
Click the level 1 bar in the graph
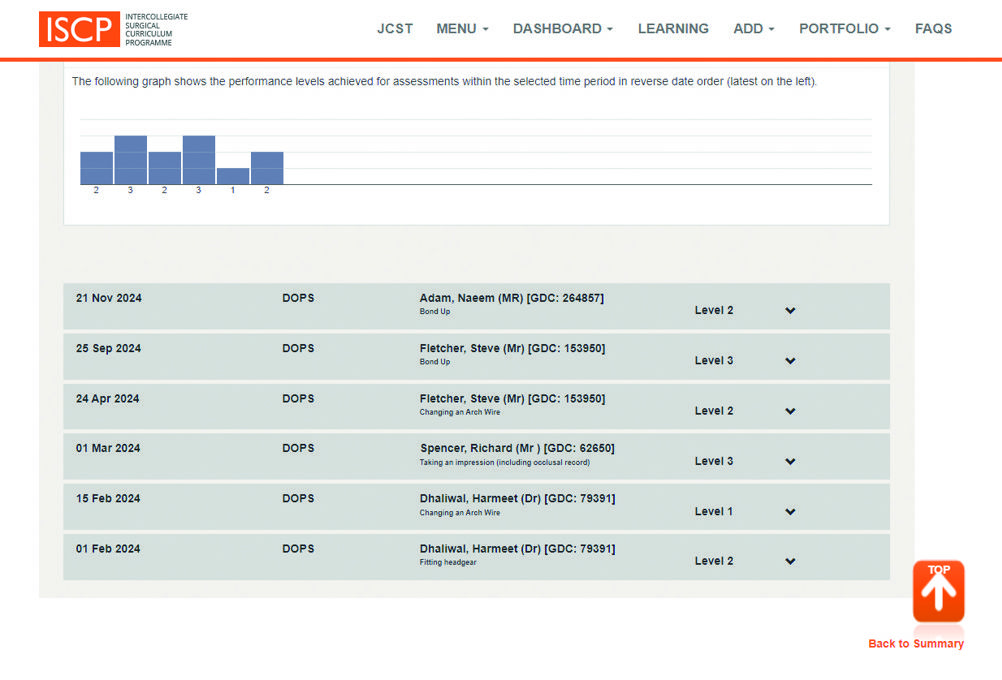(x=233, y=176)
